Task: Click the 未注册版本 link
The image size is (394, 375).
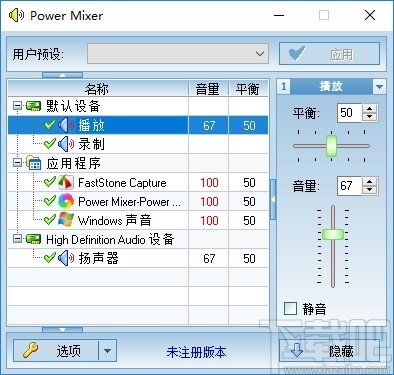Action: point(196,352)
